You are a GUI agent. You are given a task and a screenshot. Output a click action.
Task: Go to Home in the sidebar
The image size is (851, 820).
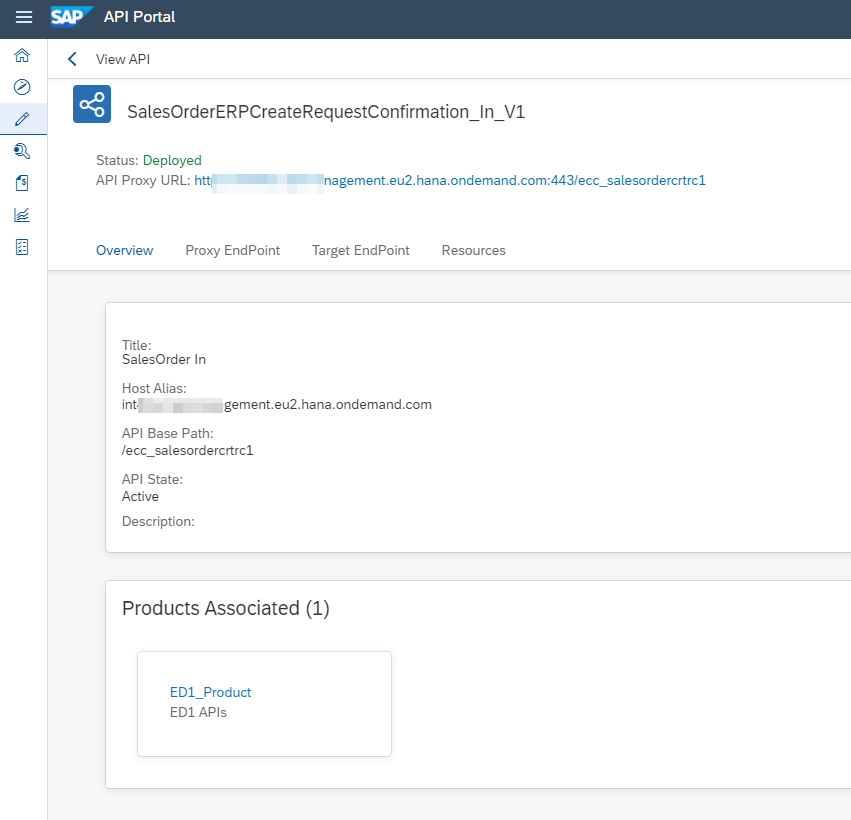22,56
